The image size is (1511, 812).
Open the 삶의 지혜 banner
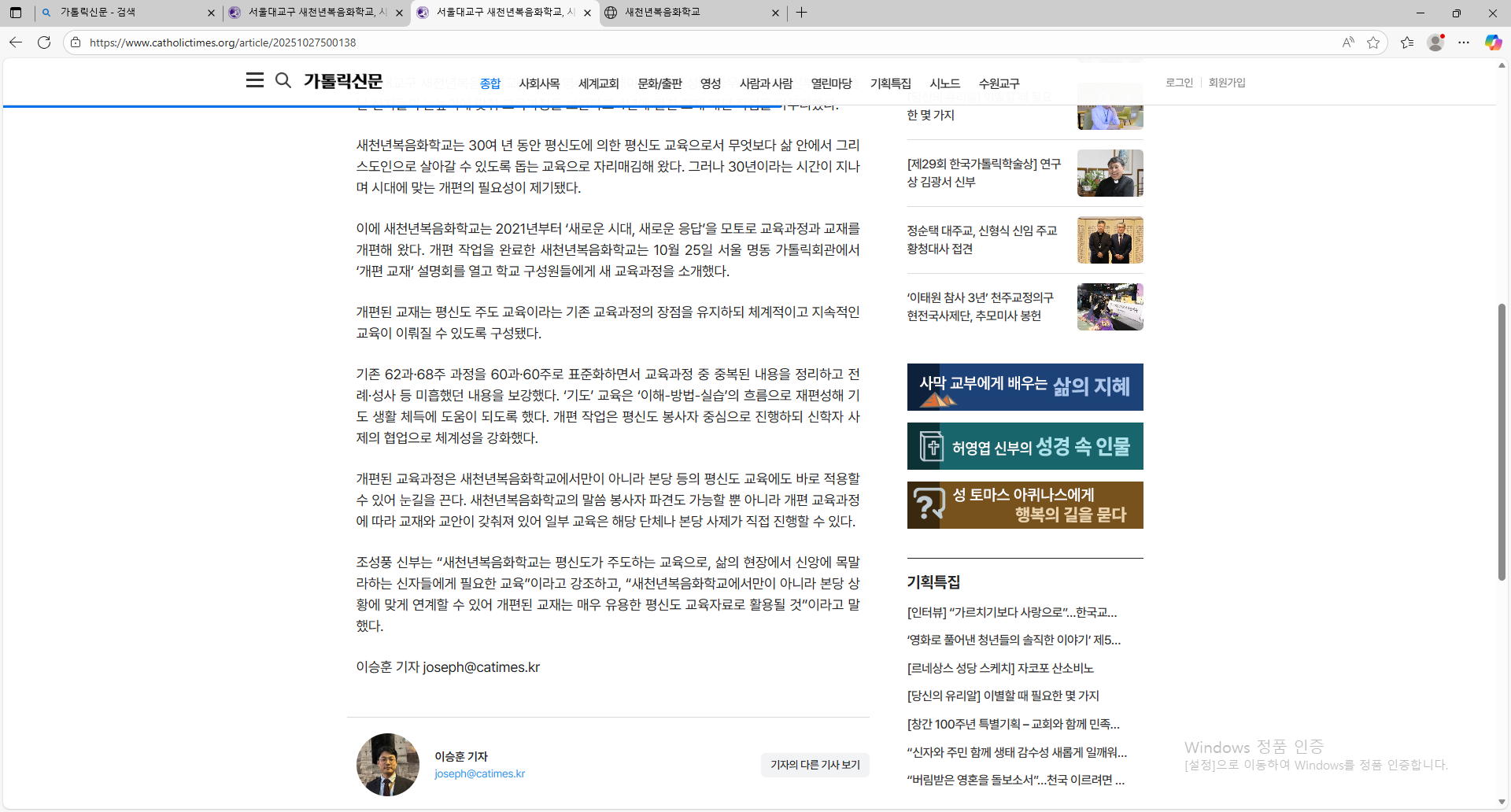click(x=1025, y=387)
